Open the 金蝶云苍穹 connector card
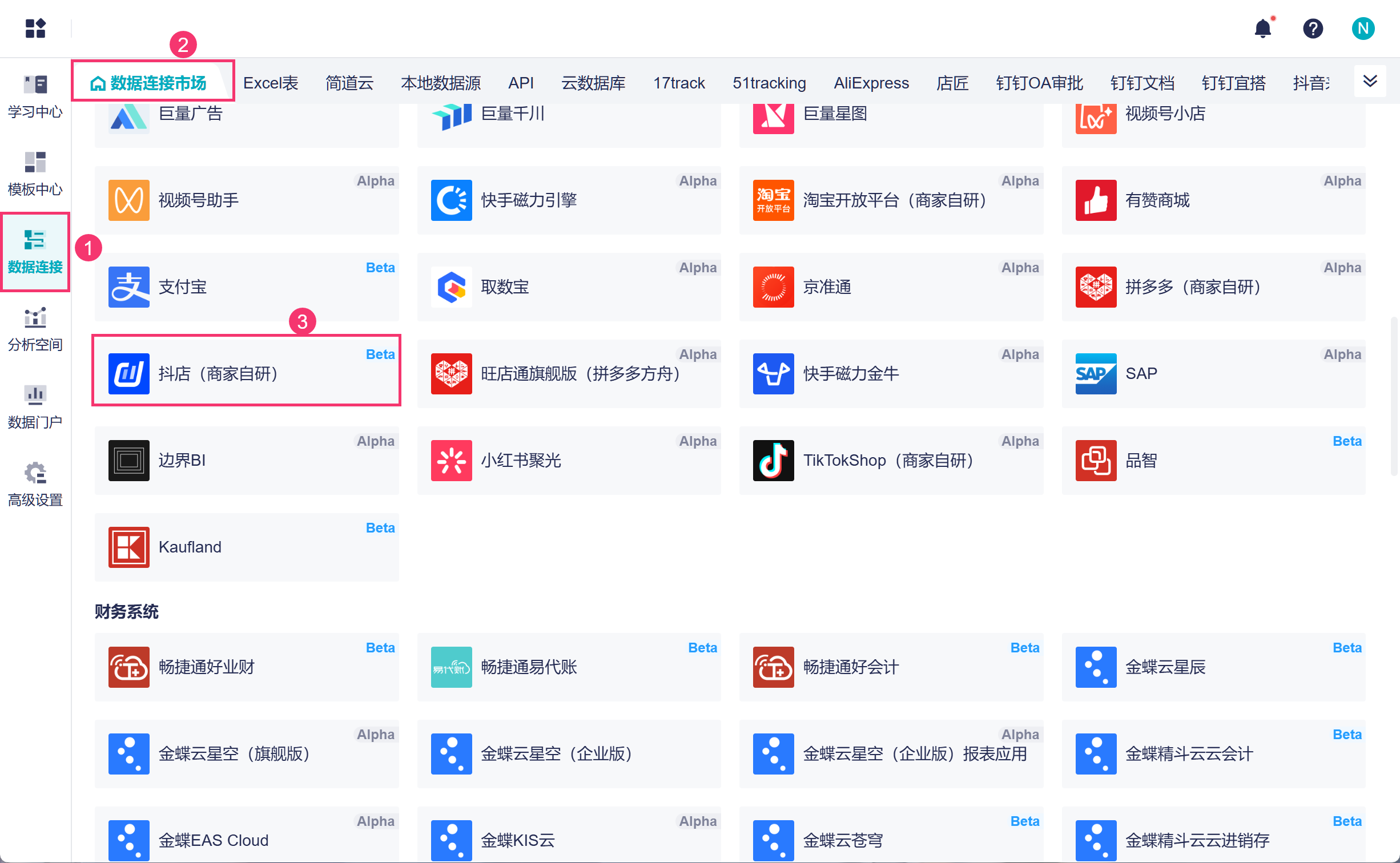This screenshot has height=863, width=1400. coord(891,834)
